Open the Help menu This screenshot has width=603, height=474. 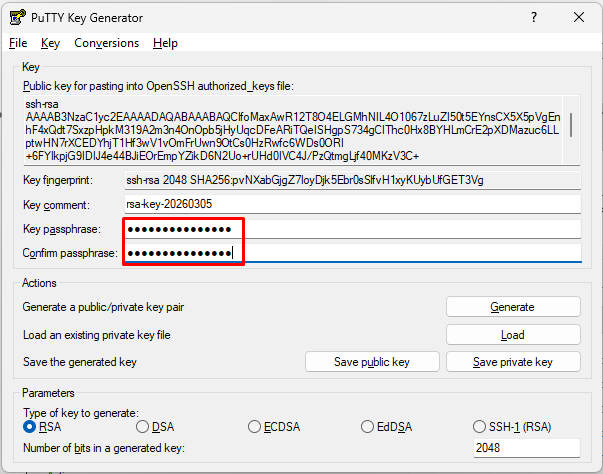click(165, 43)
